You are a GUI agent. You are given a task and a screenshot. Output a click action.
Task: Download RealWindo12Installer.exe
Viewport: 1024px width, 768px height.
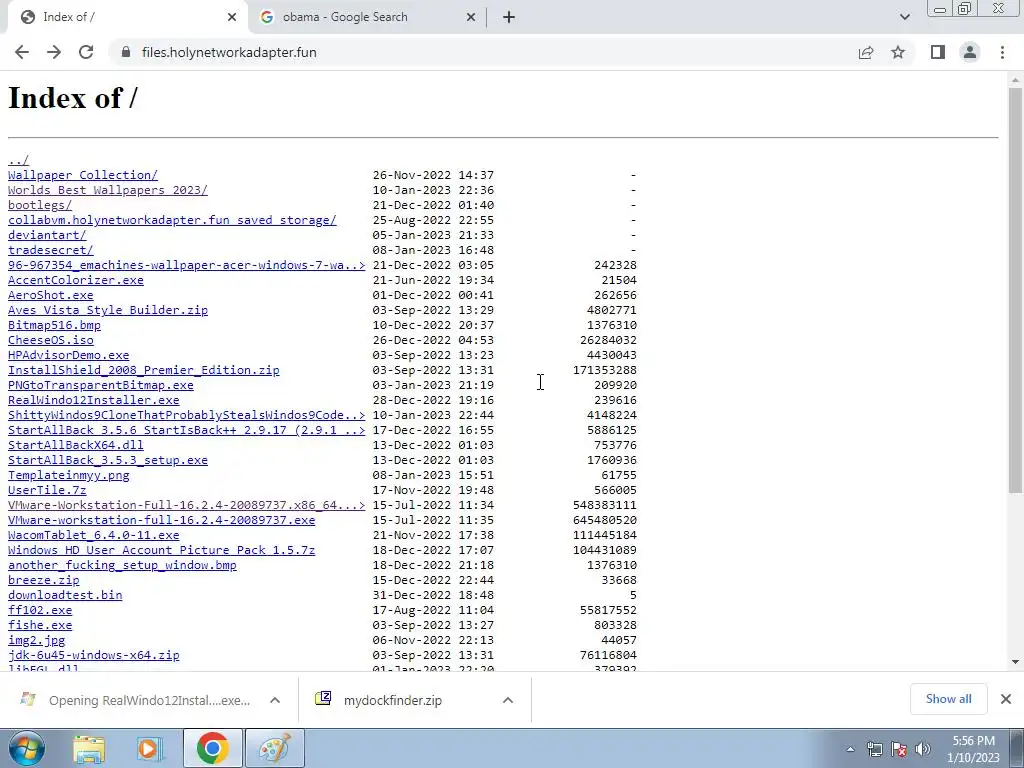point(93,400)
